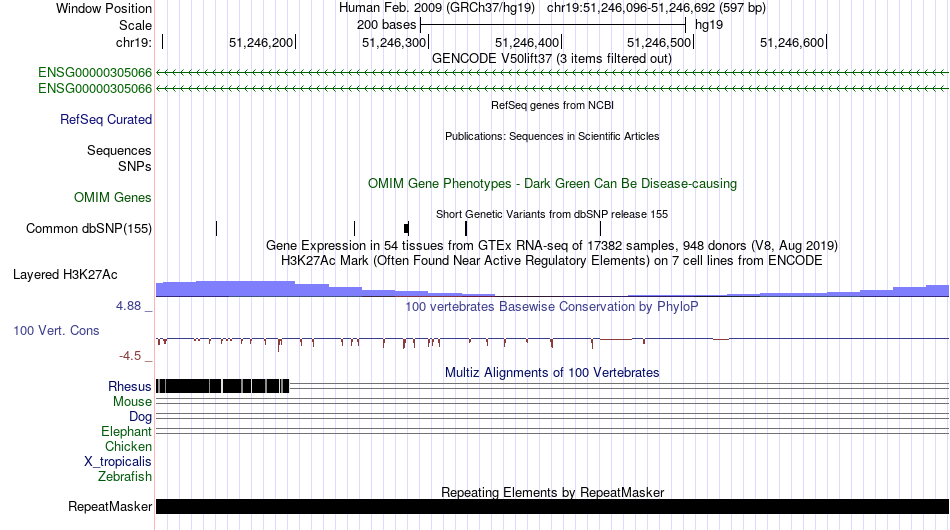
Task: Open the GENCODE V50lift37 track title
Action: 551,59
